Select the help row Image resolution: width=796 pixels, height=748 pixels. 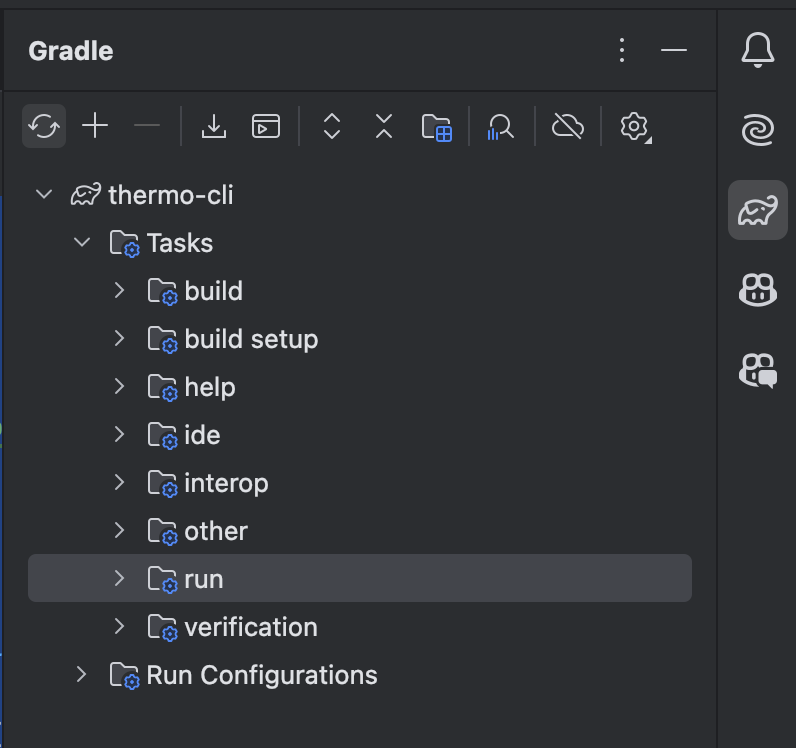[x=360, y=386]
